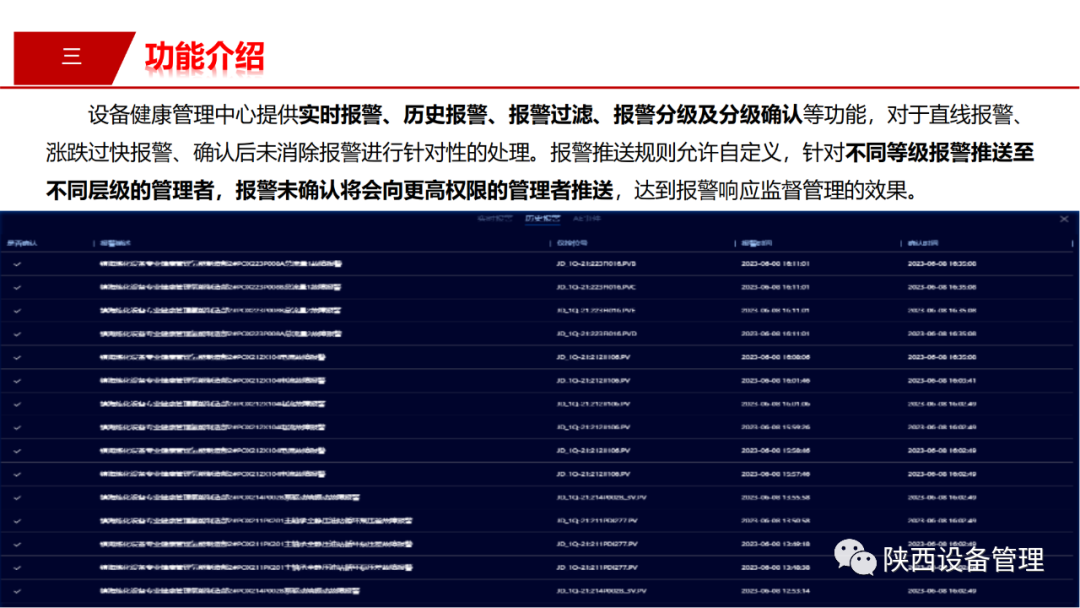Click the 位号 column header

(572, 243)
